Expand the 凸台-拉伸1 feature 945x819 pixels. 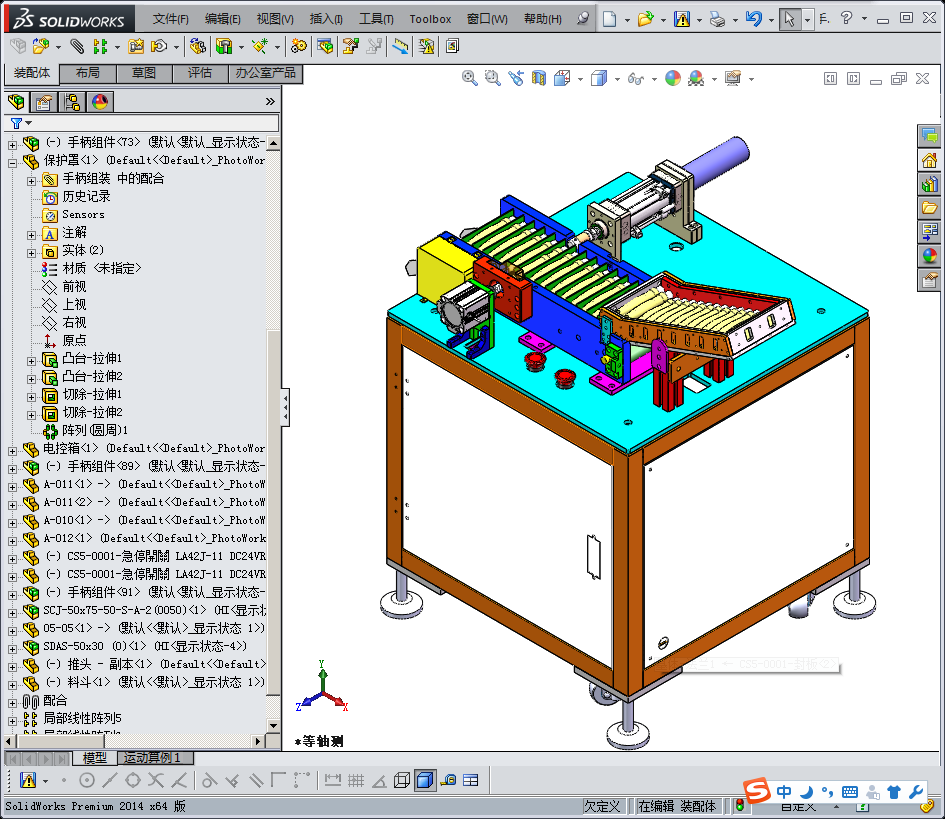point(31,361)
